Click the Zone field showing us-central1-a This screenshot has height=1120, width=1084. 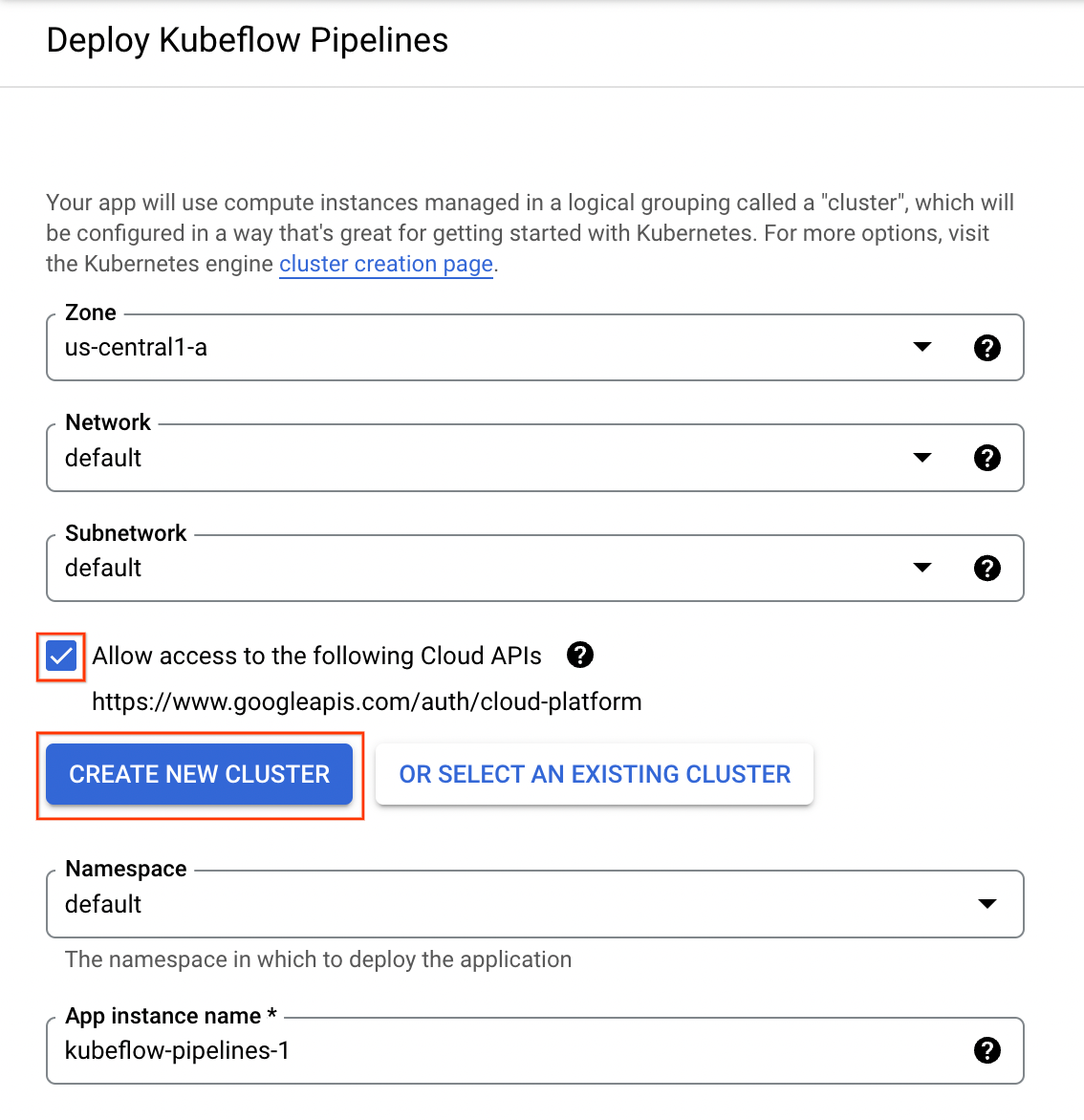click(382, 347)
